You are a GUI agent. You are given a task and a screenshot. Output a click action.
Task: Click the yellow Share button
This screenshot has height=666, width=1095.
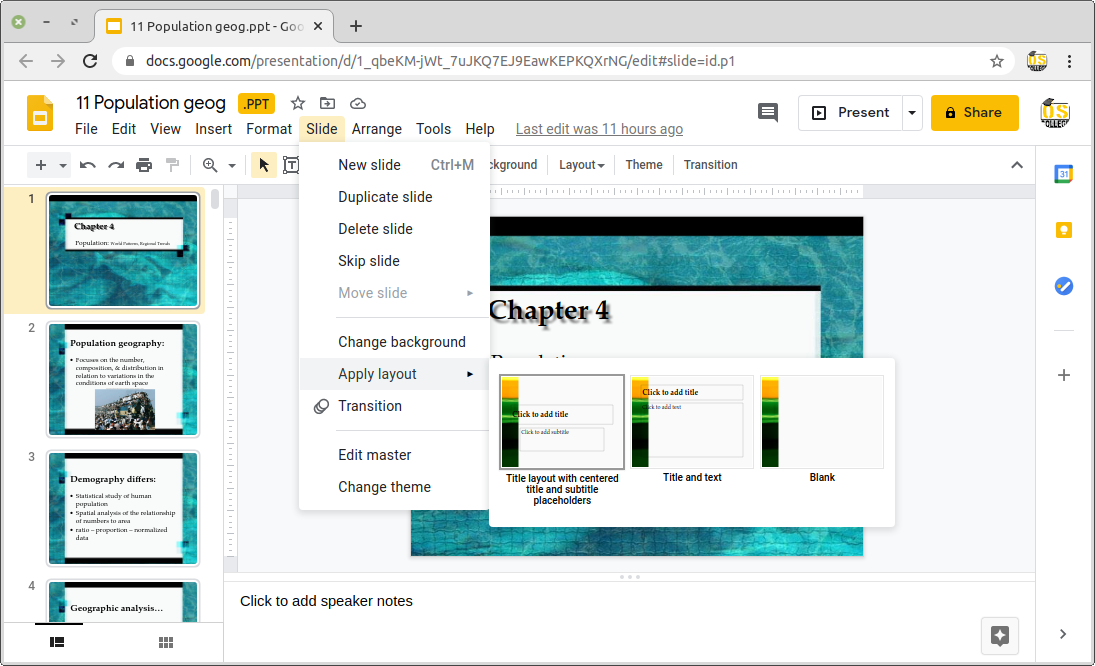point(974,113)
